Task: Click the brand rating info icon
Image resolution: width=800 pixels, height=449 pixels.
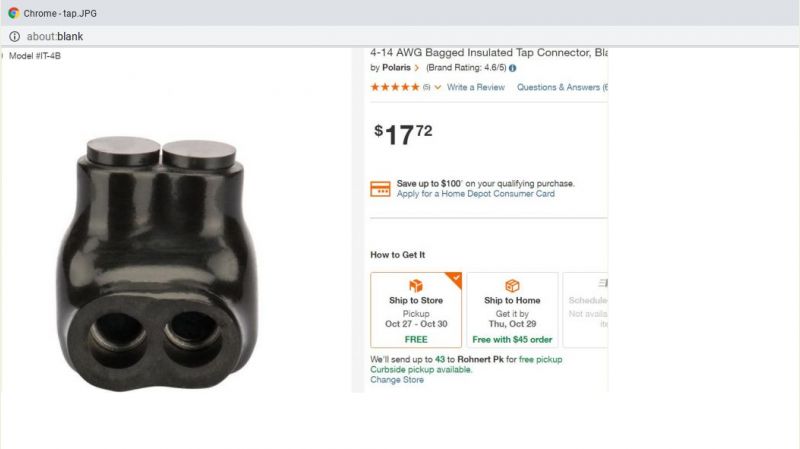Action: tap(512, 68)
